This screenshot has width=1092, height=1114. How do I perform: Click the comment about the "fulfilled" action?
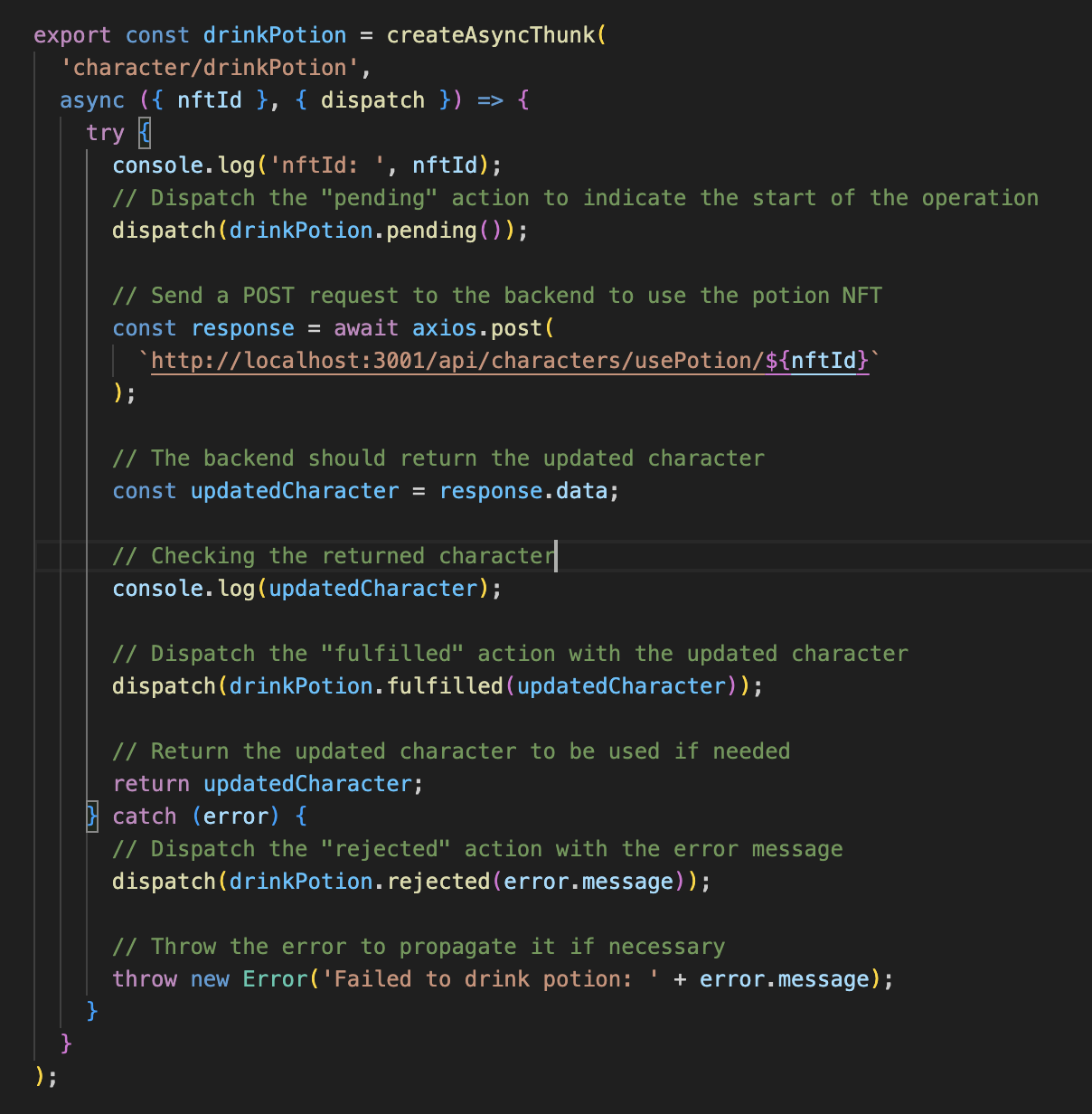(510, 654)
